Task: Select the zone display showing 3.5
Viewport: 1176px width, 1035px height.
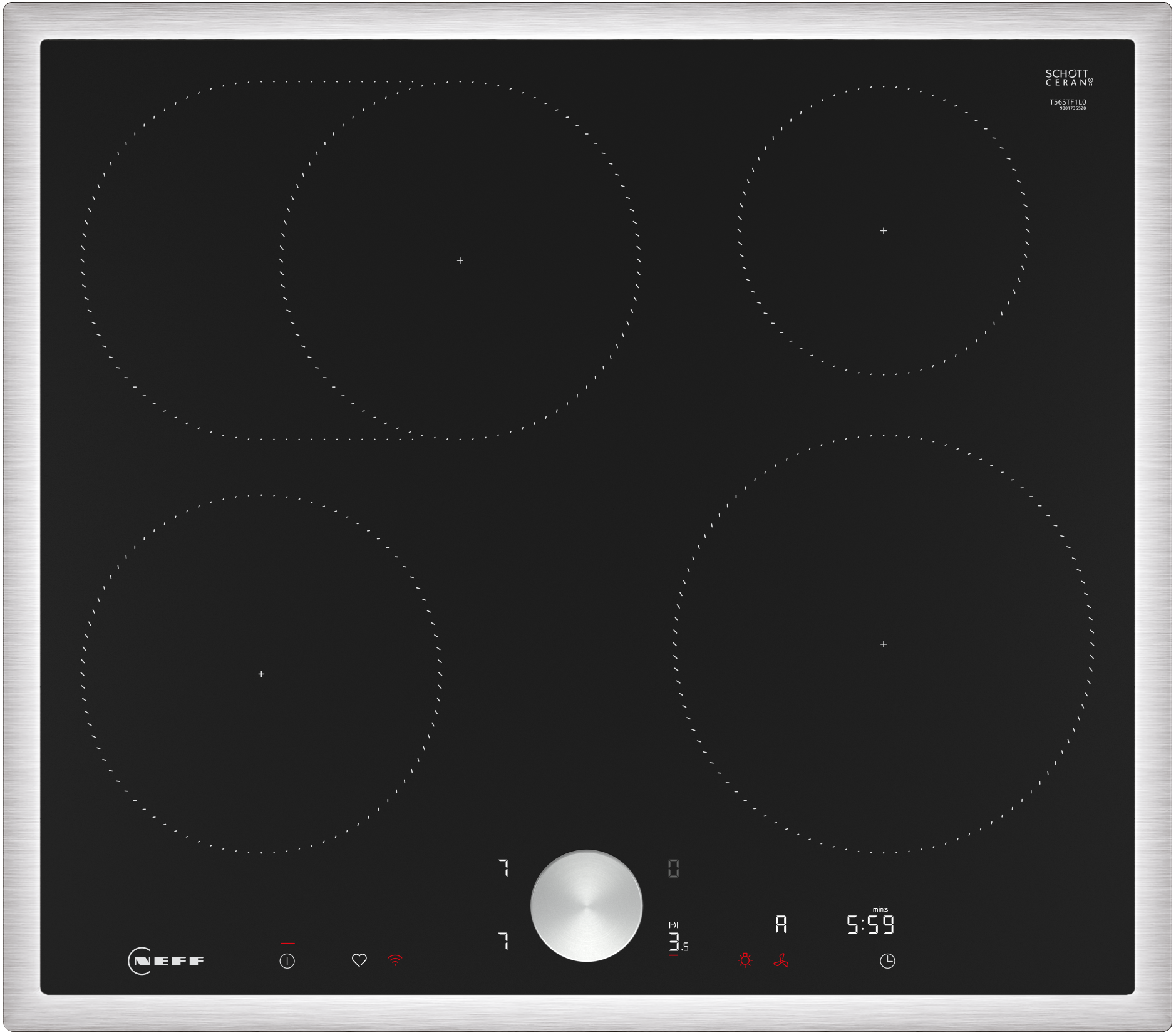Action: [678, 942]
